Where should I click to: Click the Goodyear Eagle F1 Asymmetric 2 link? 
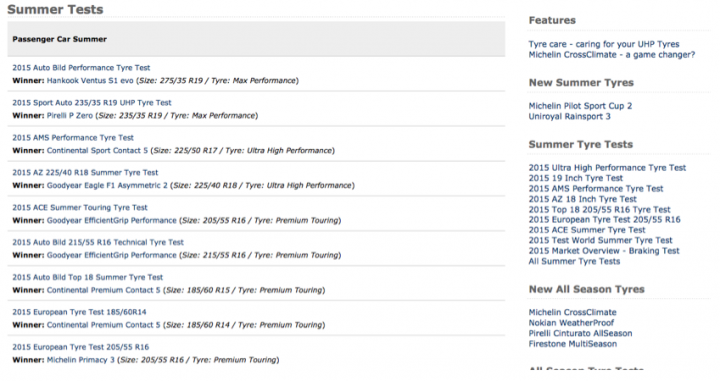tap(107, 185)
